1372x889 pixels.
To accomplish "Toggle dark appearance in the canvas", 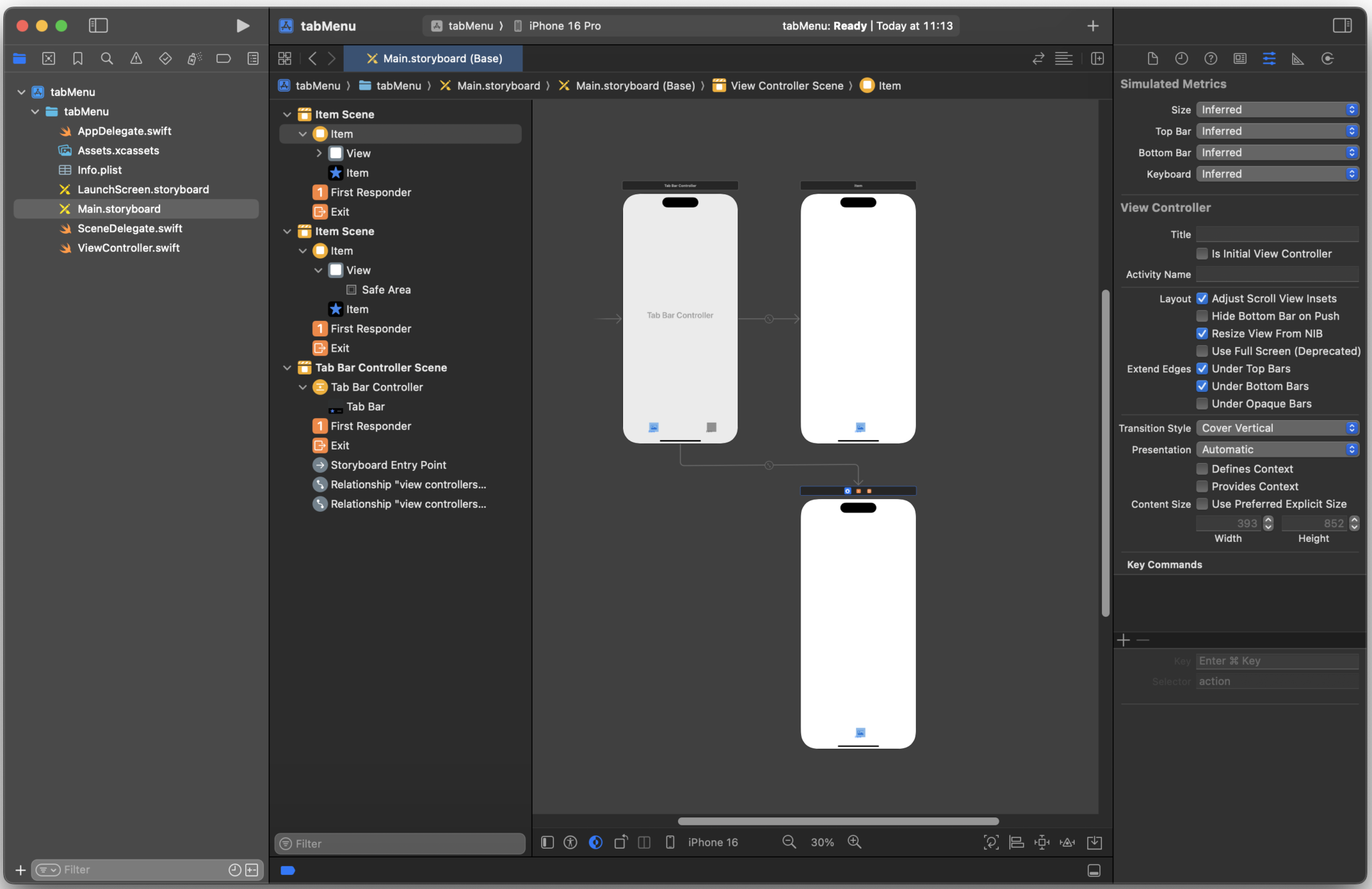I will 596,842.
